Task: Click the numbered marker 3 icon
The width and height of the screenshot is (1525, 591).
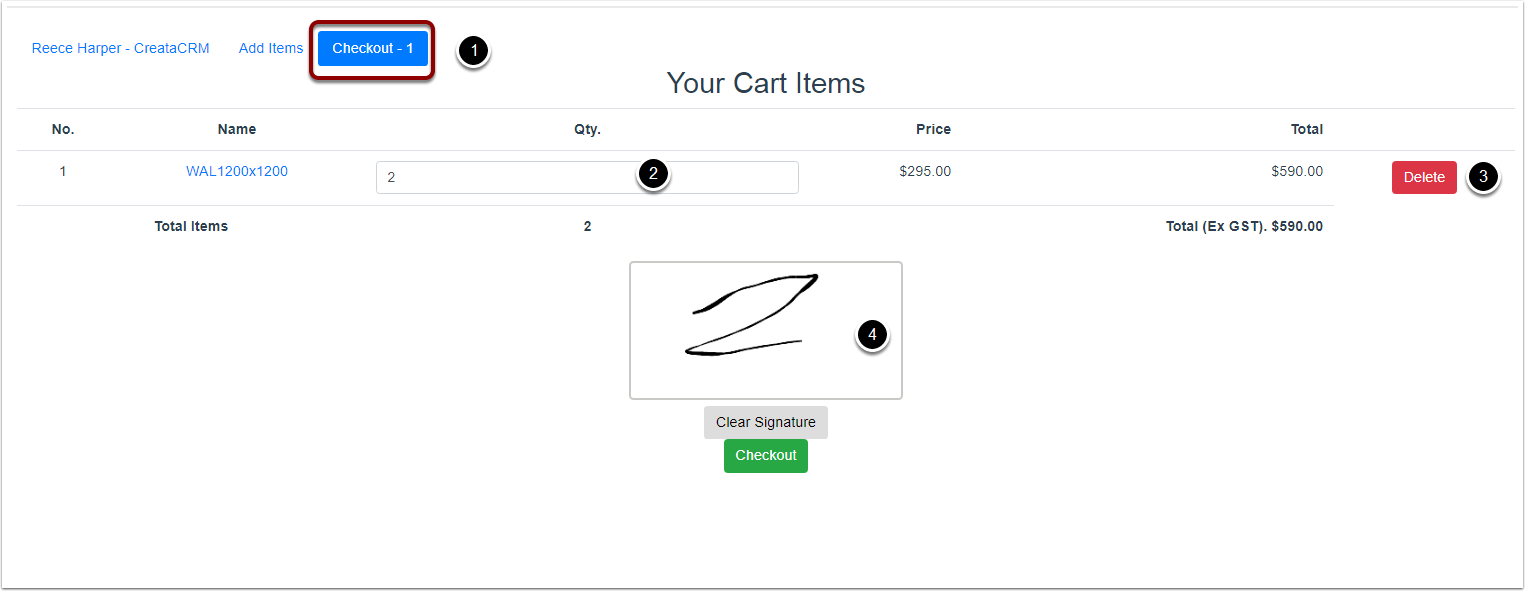Action: (x=1483, y=177)
